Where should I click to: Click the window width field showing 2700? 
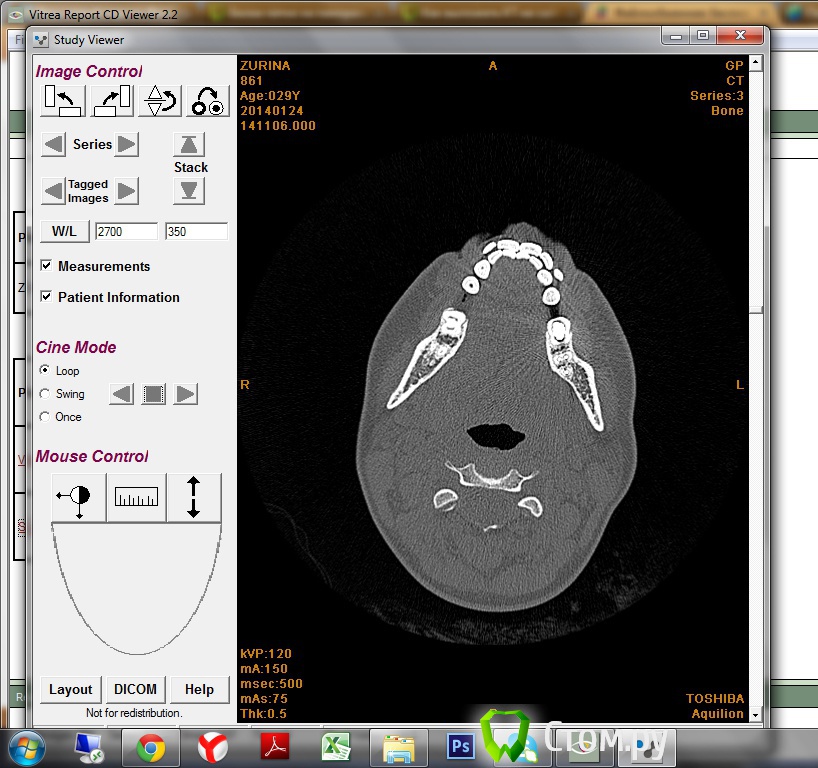click(126, 231)
